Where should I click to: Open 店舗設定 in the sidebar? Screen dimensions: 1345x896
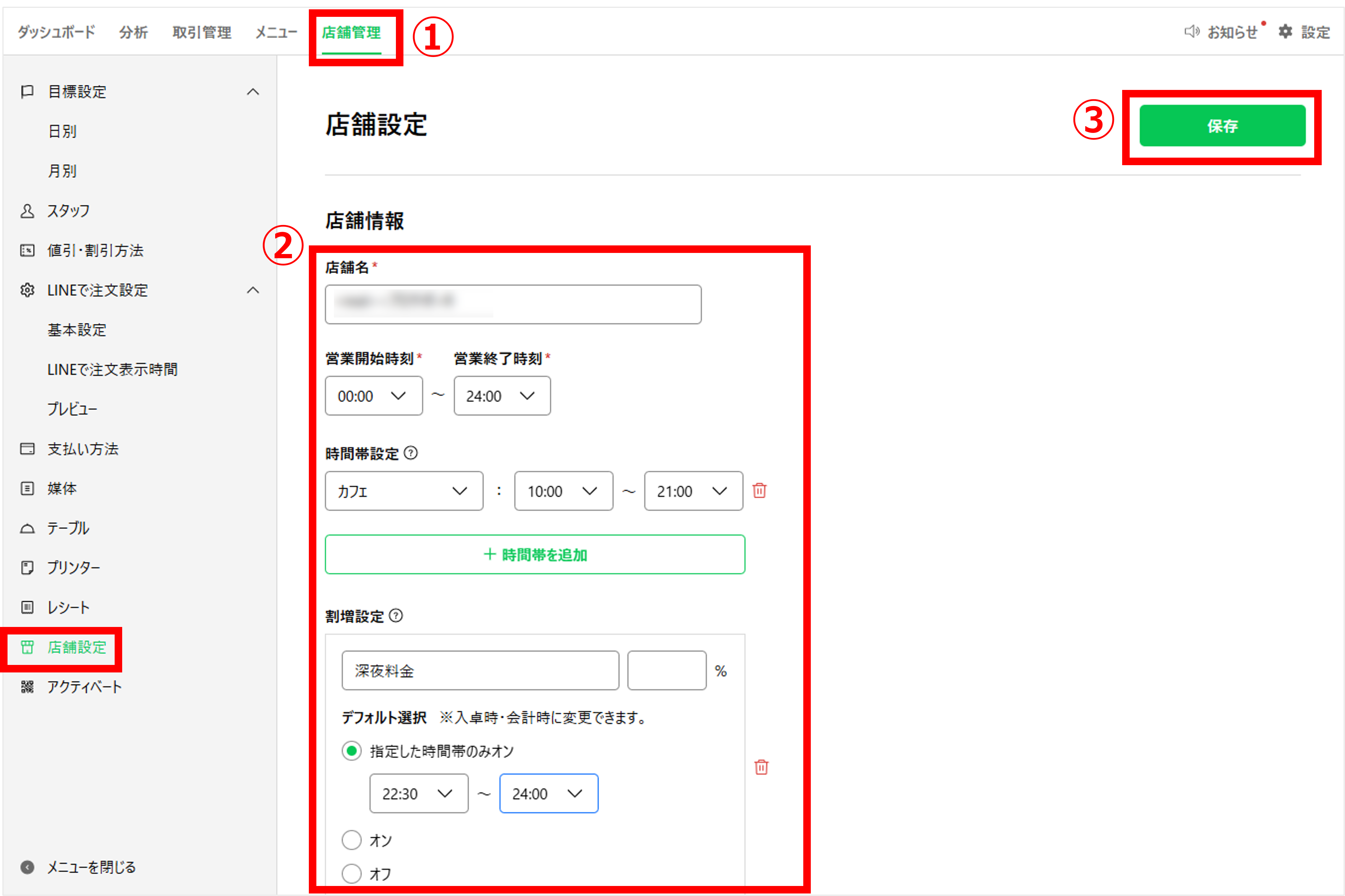[77, 647]
